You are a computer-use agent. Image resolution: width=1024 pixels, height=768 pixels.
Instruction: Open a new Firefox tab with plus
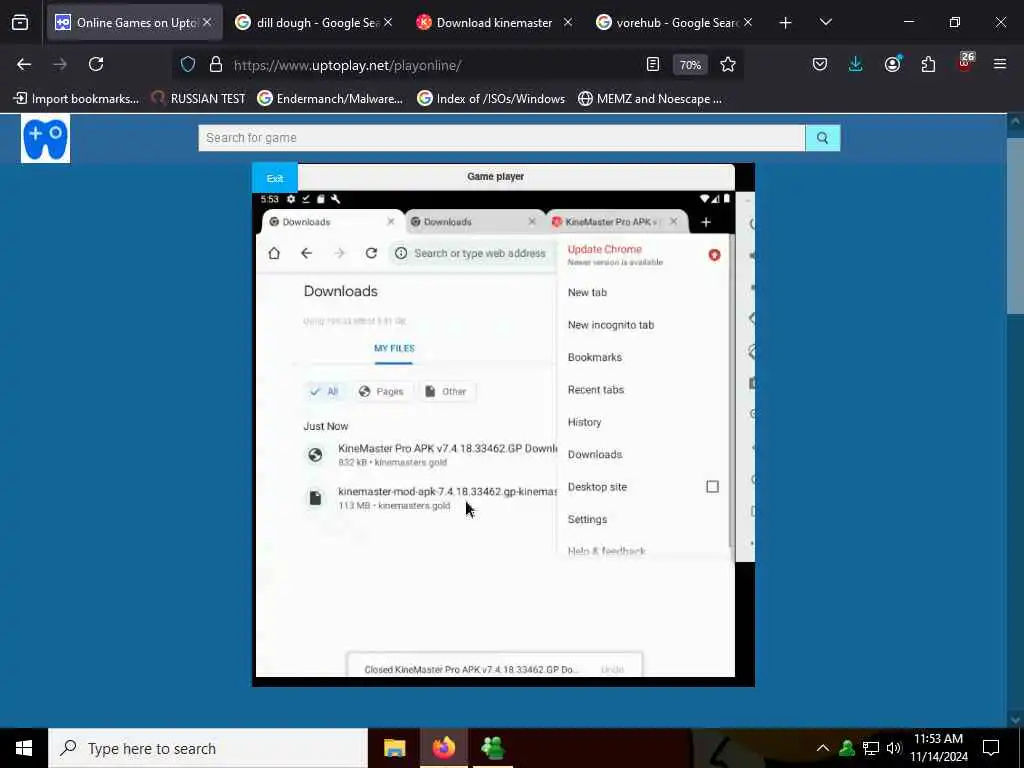(785, 23)
